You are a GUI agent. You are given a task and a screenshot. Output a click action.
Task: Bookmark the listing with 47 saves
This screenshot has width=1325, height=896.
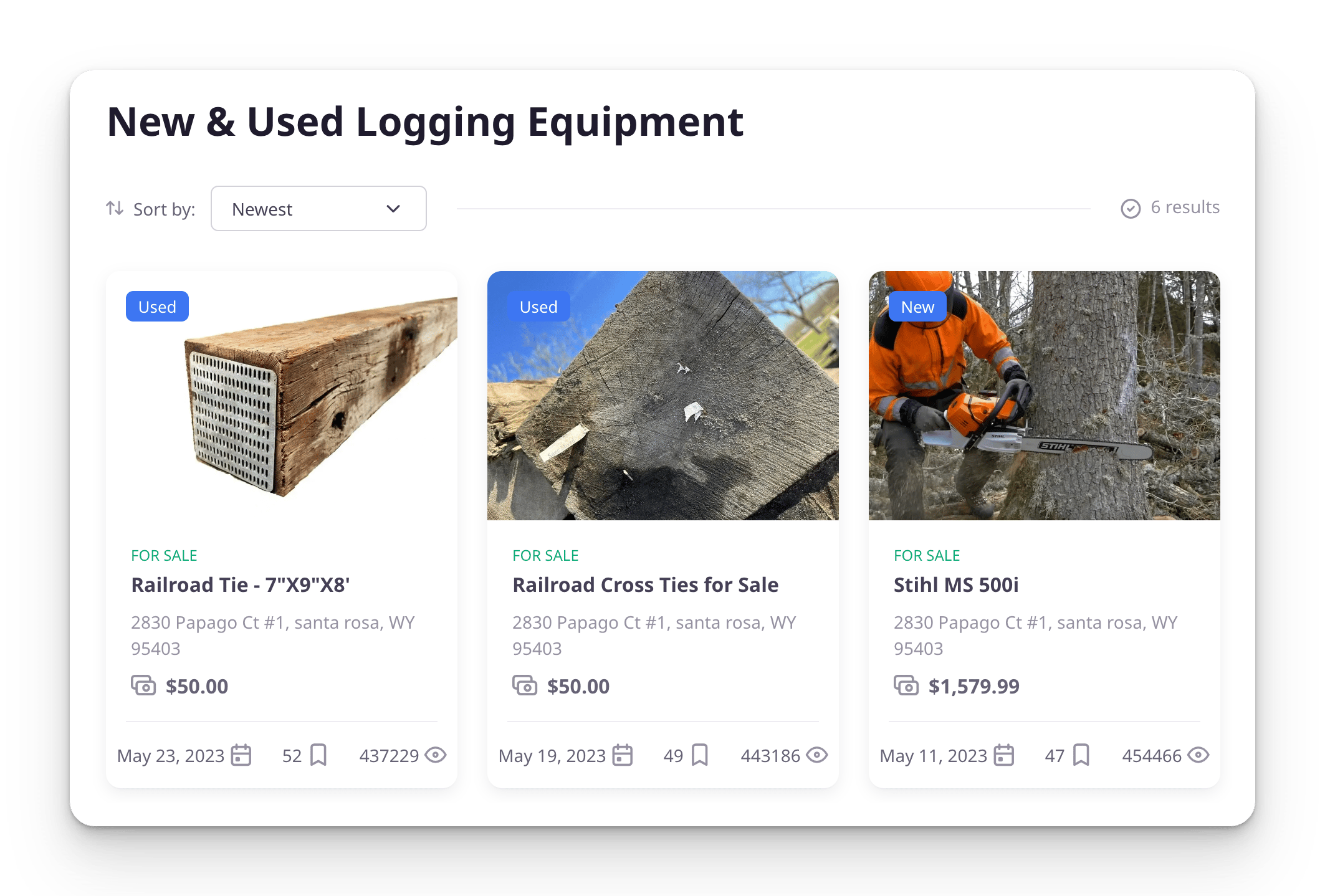click(1081, 755)
